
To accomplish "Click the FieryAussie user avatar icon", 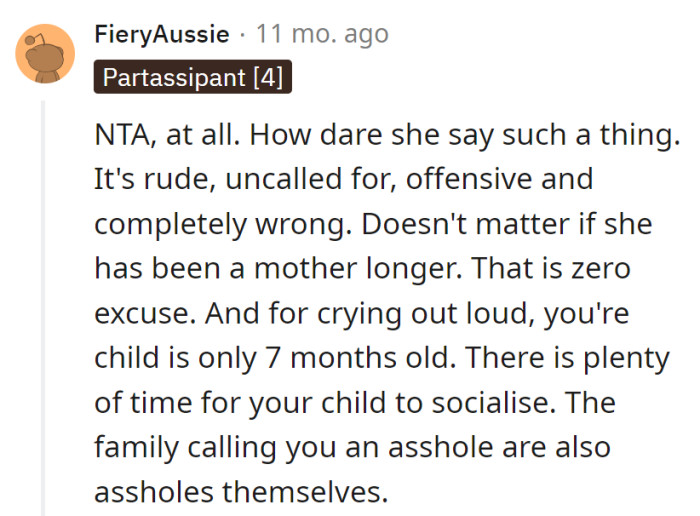I will 44,53.
